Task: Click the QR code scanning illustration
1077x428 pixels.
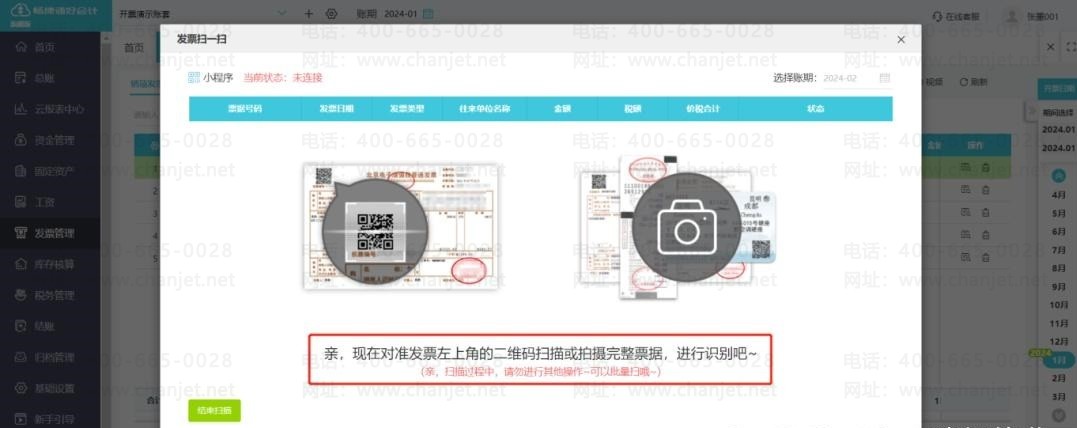Action: click(x=400, y=225)
